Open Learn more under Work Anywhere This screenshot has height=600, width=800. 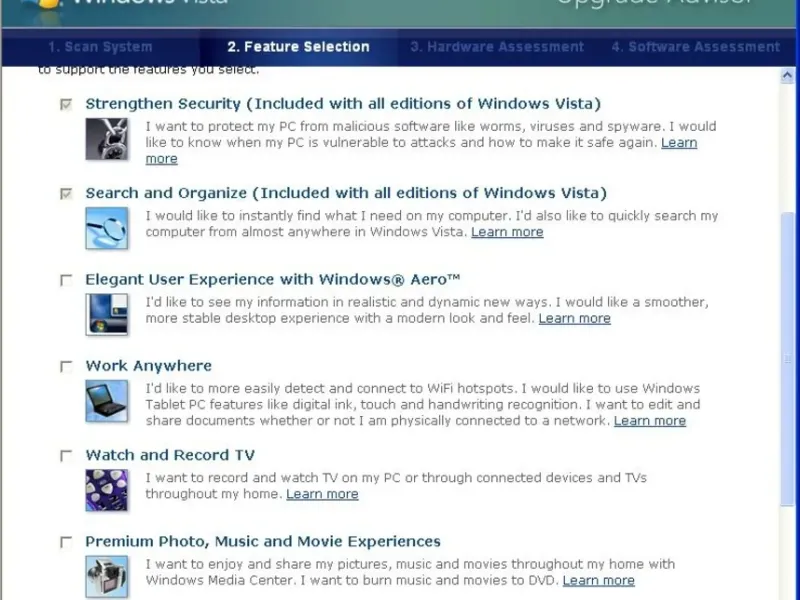650,421
